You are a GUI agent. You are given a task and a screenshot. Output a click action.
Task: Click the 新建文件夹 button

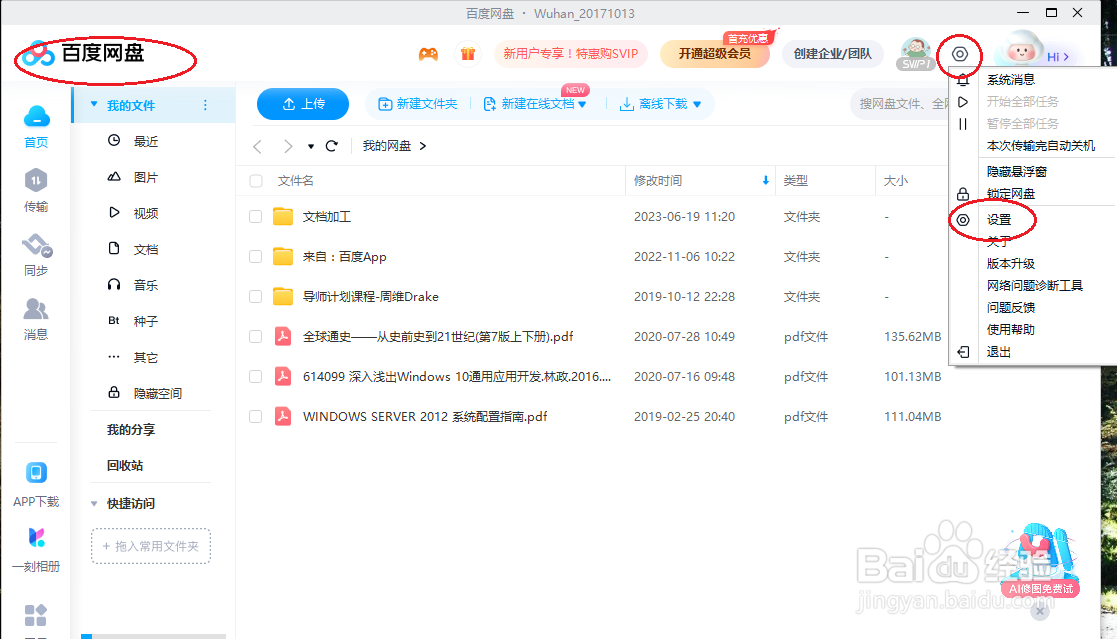(x=417, y=104)
